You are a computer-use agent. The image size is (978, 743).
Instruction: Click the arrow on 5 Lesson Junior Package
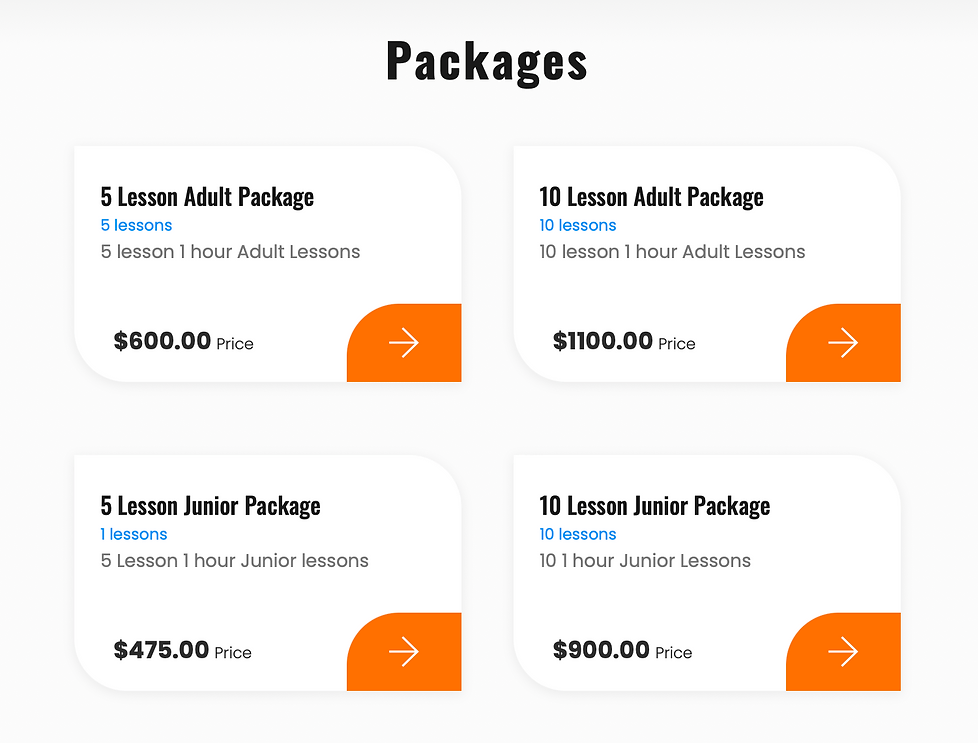[404, 652]
